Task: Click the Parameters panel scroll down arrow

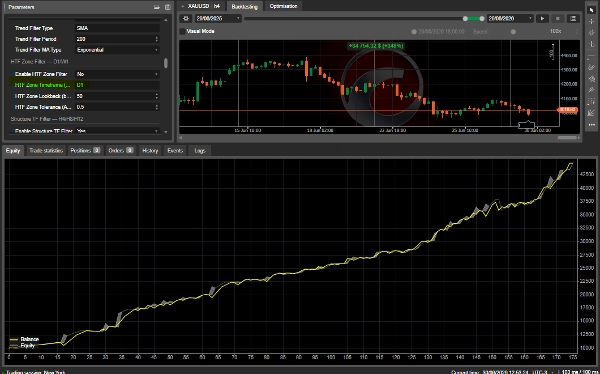Action: point(166,132)
